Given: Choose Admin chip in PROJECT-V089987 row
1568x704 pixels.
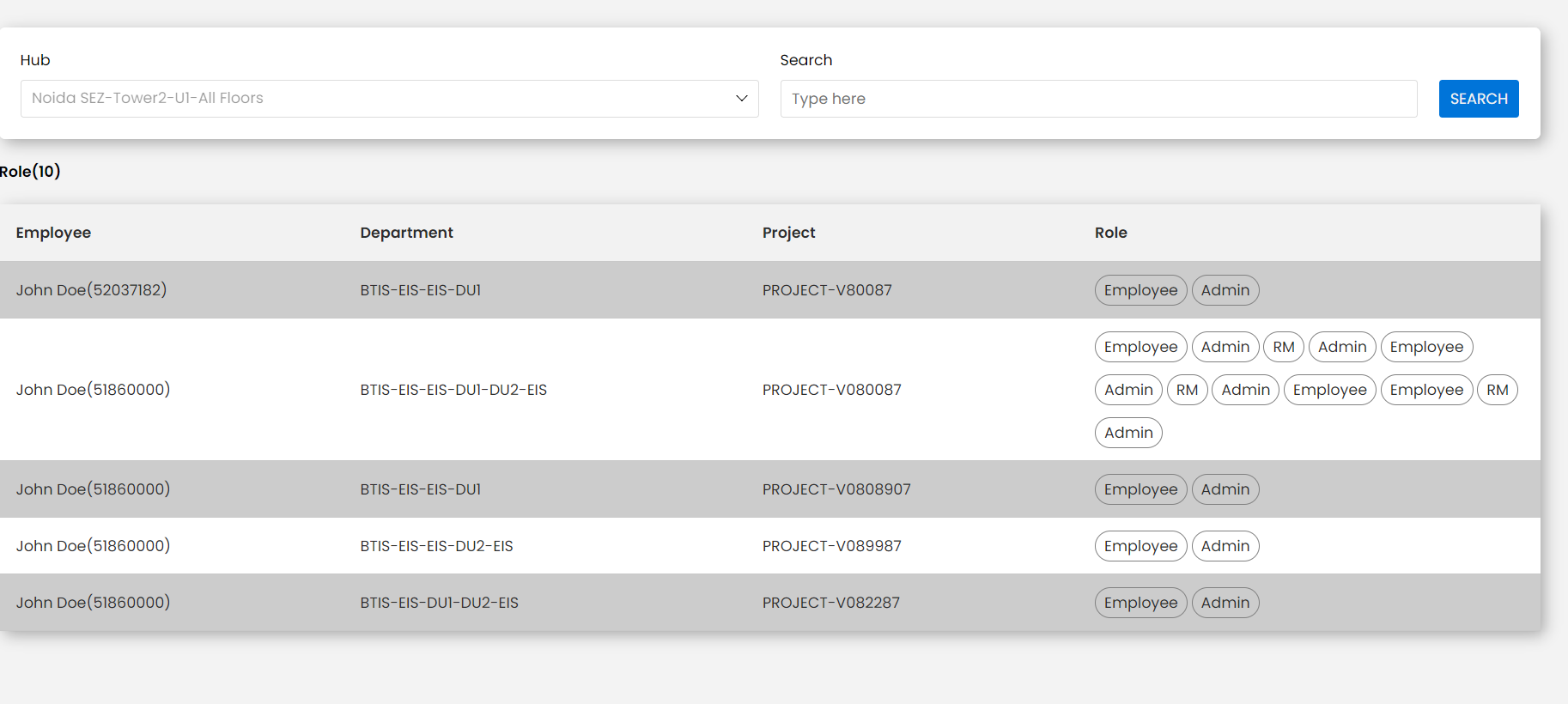Looking at the screenshot, I should coord(1225,546).
